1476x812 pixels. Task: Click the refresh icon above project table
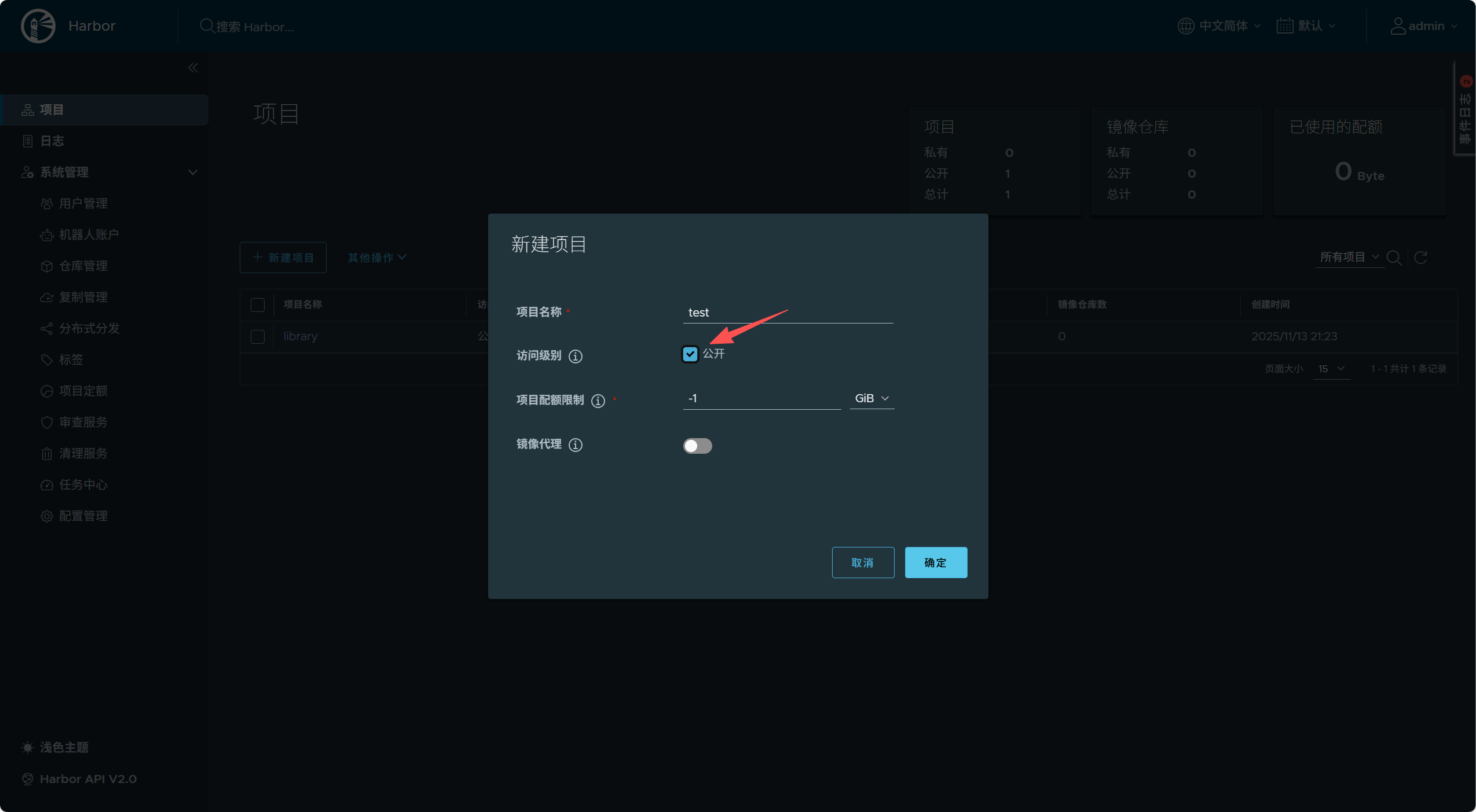tap(1420, 258)
